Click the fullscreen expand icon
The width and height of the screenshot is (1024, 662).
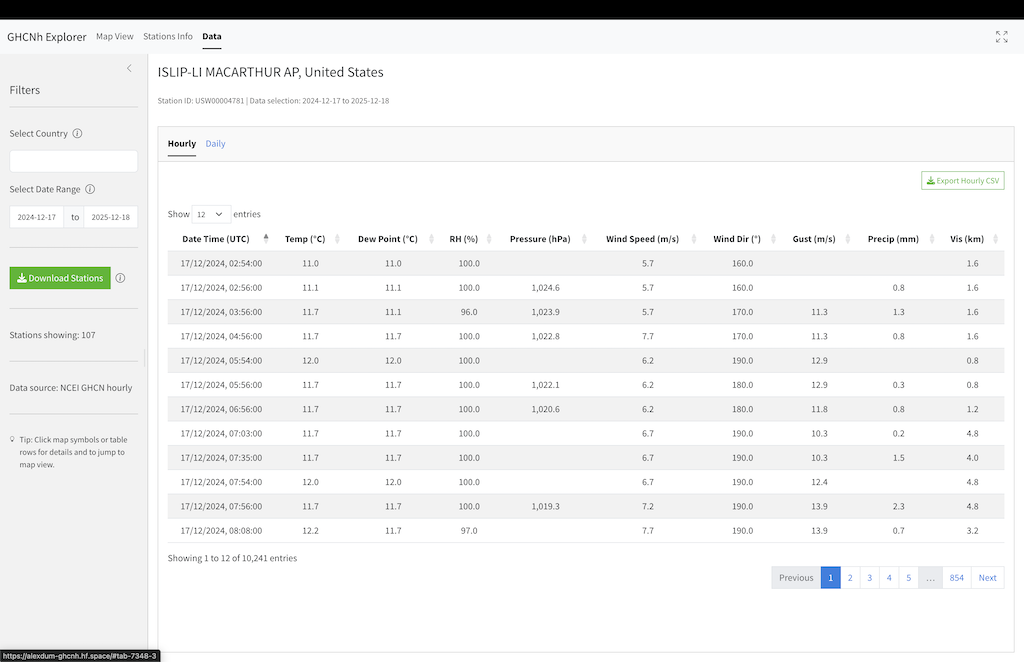(x=1001, y=36)
